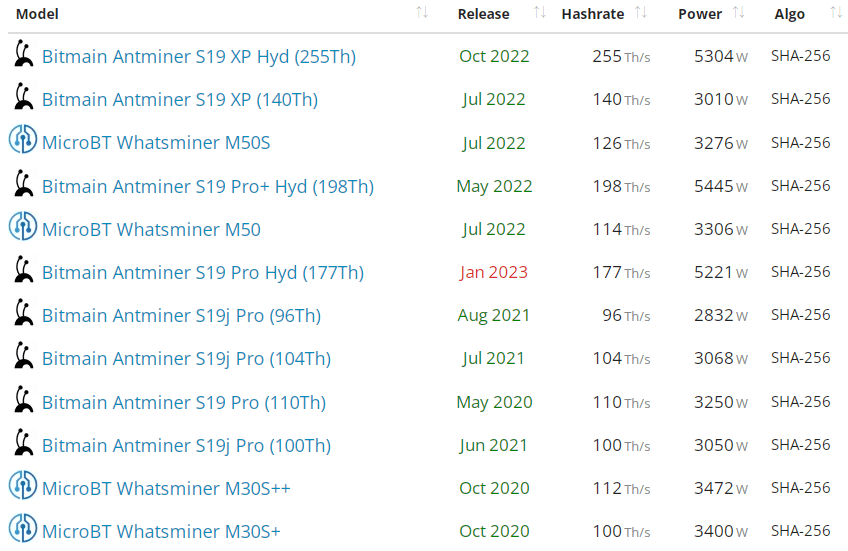Click the 140 Th/s hashrate value

[621, 99]
